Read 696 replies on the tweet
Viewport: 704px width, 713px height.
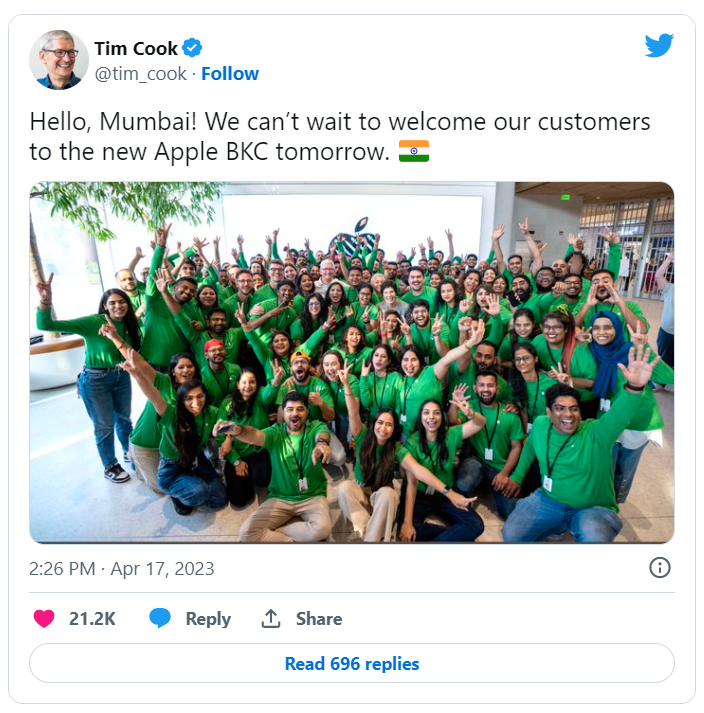point(352,663)
